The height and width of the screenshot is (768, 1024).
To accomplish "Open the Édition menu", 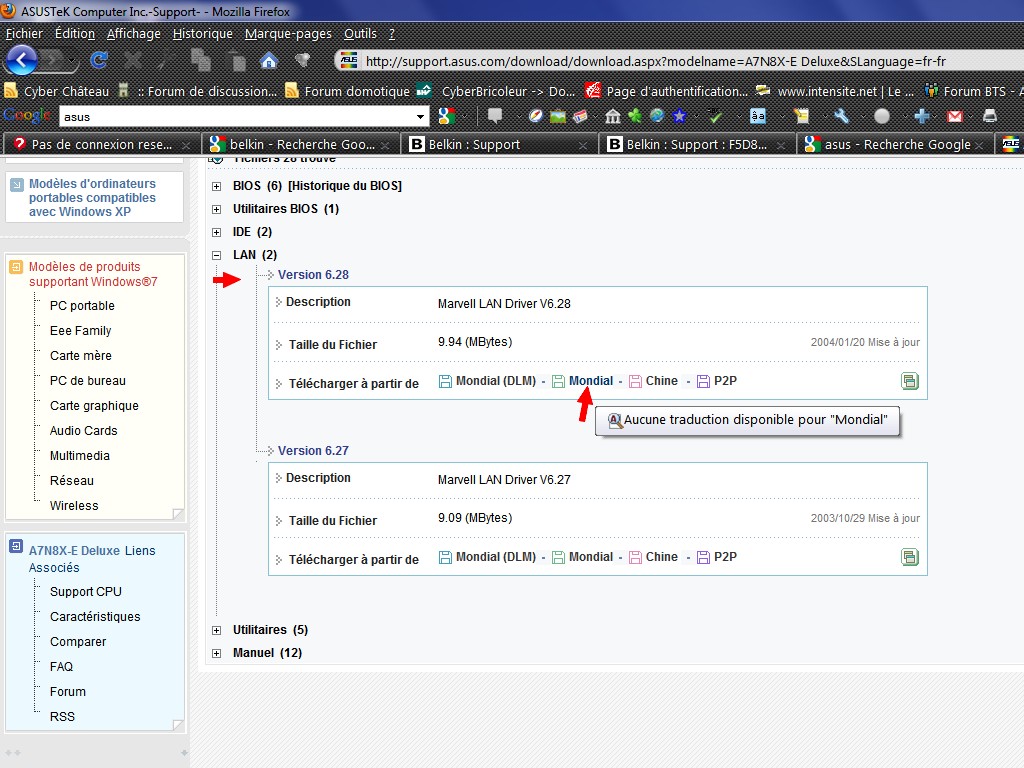I will (x=74, y=33).
